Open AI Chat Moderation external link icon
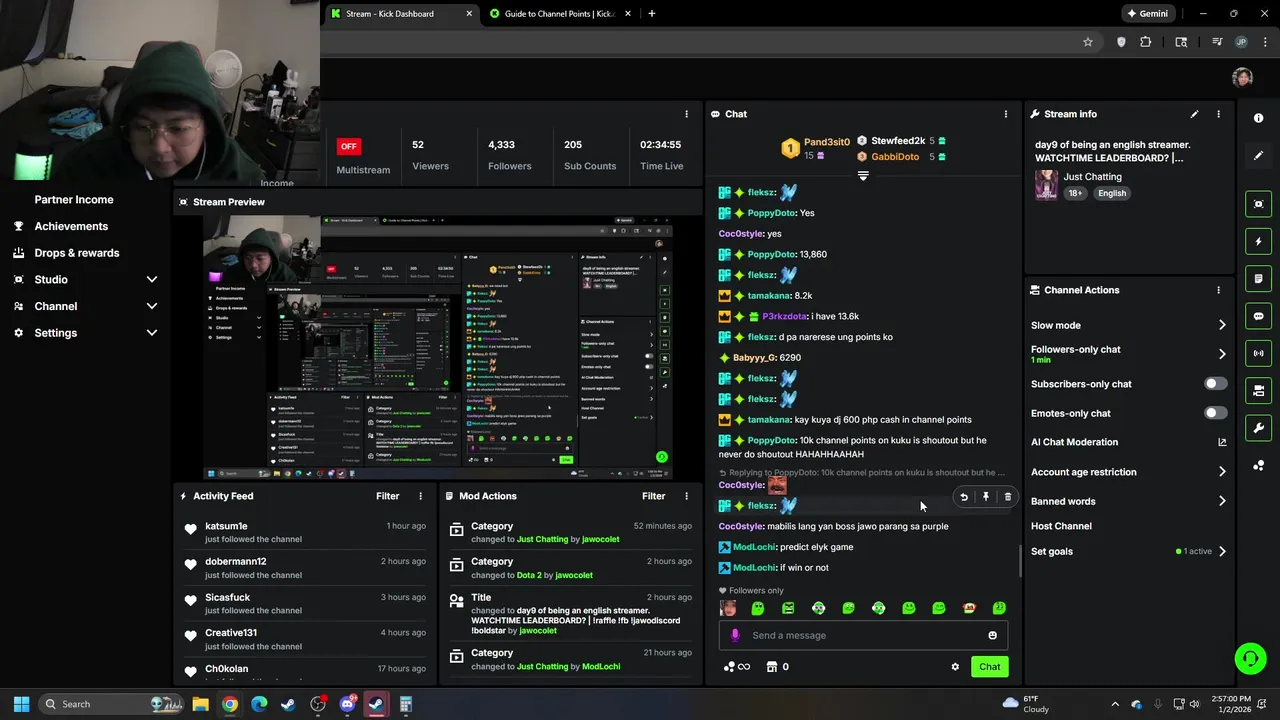The height and width of the screenshot is (720, 1280). click(1222, 442)
